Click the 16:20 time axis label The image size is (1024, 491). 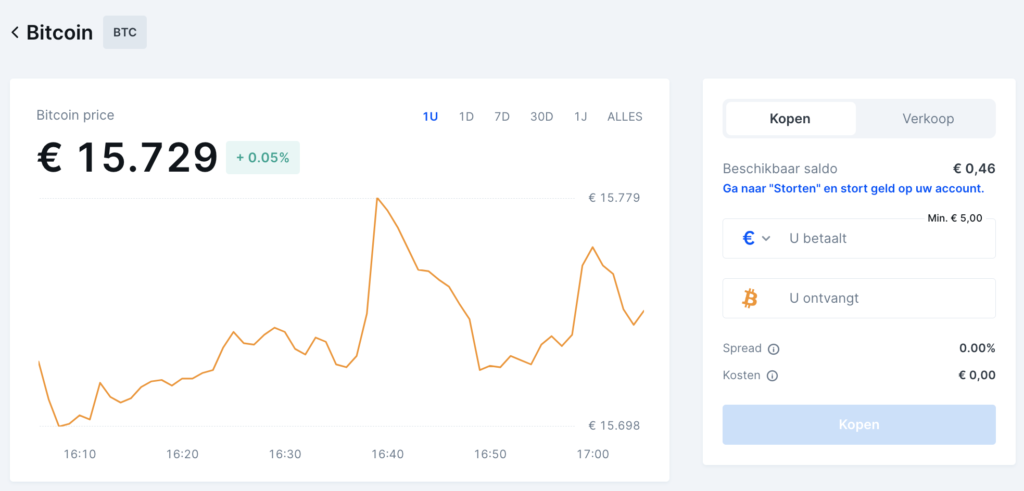(x=182, y=454)
